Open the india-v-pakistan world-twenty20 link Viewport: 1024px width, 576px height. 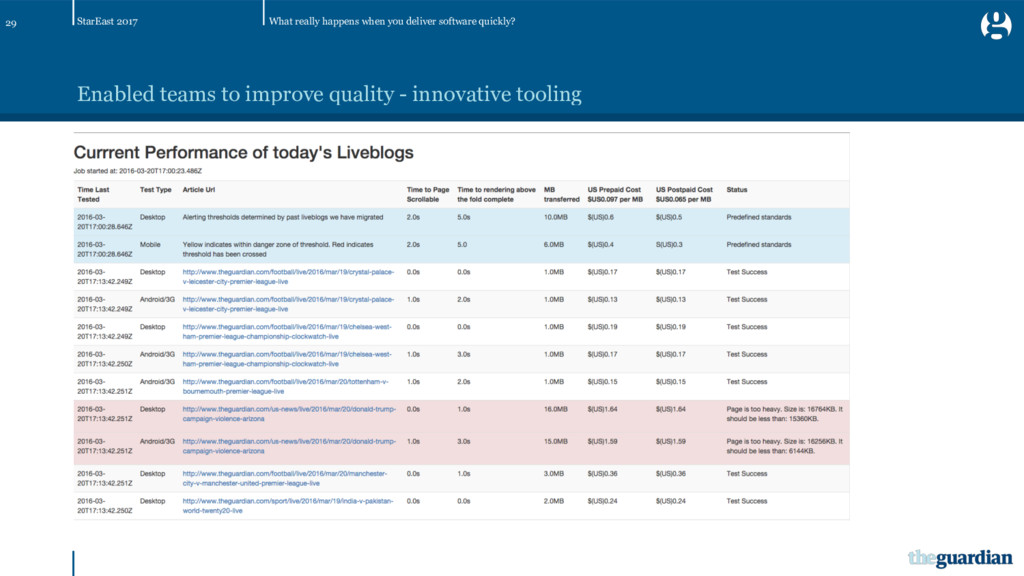tap(288, 506)
